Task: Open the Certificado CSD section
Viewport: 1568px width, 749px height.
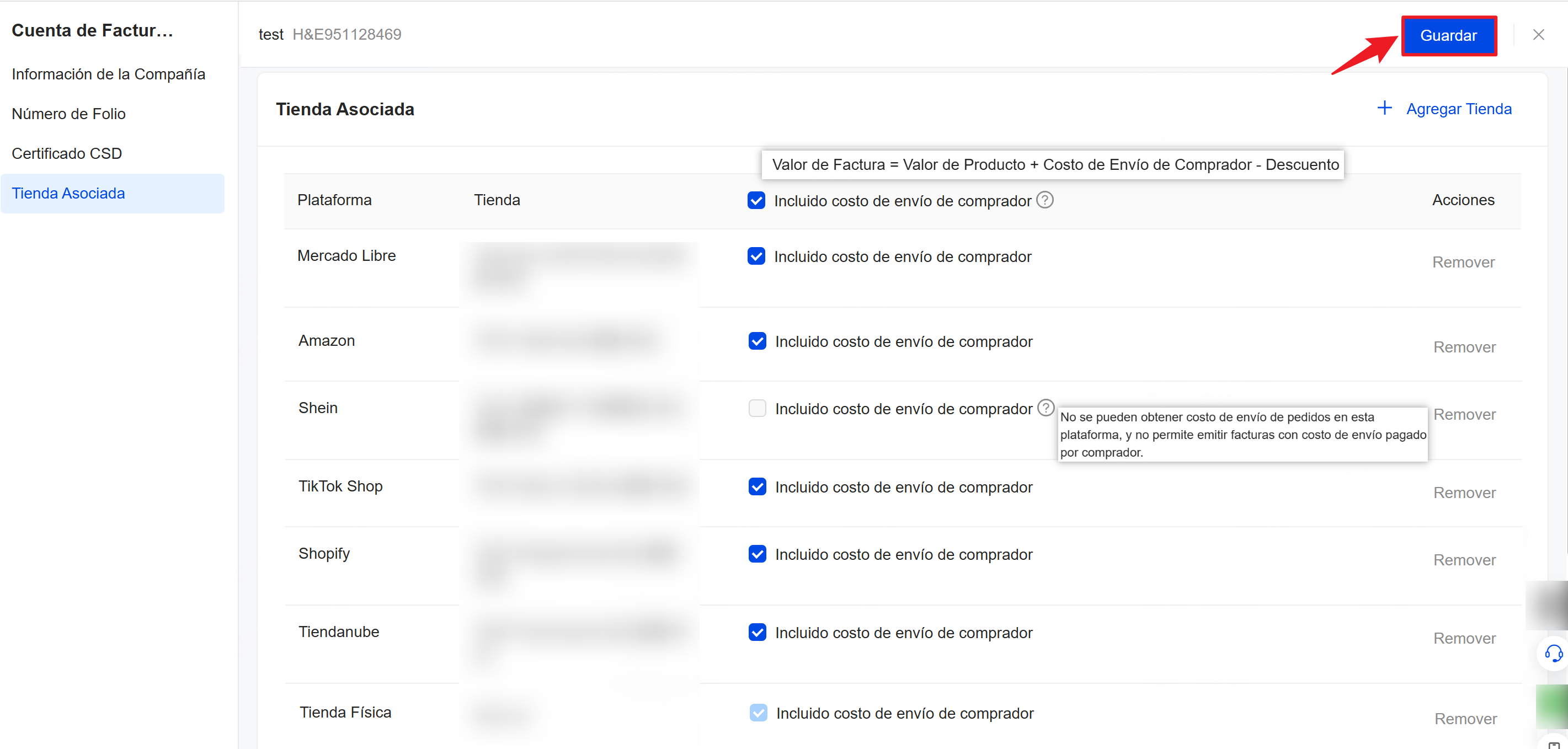Action: click(67, 153)
